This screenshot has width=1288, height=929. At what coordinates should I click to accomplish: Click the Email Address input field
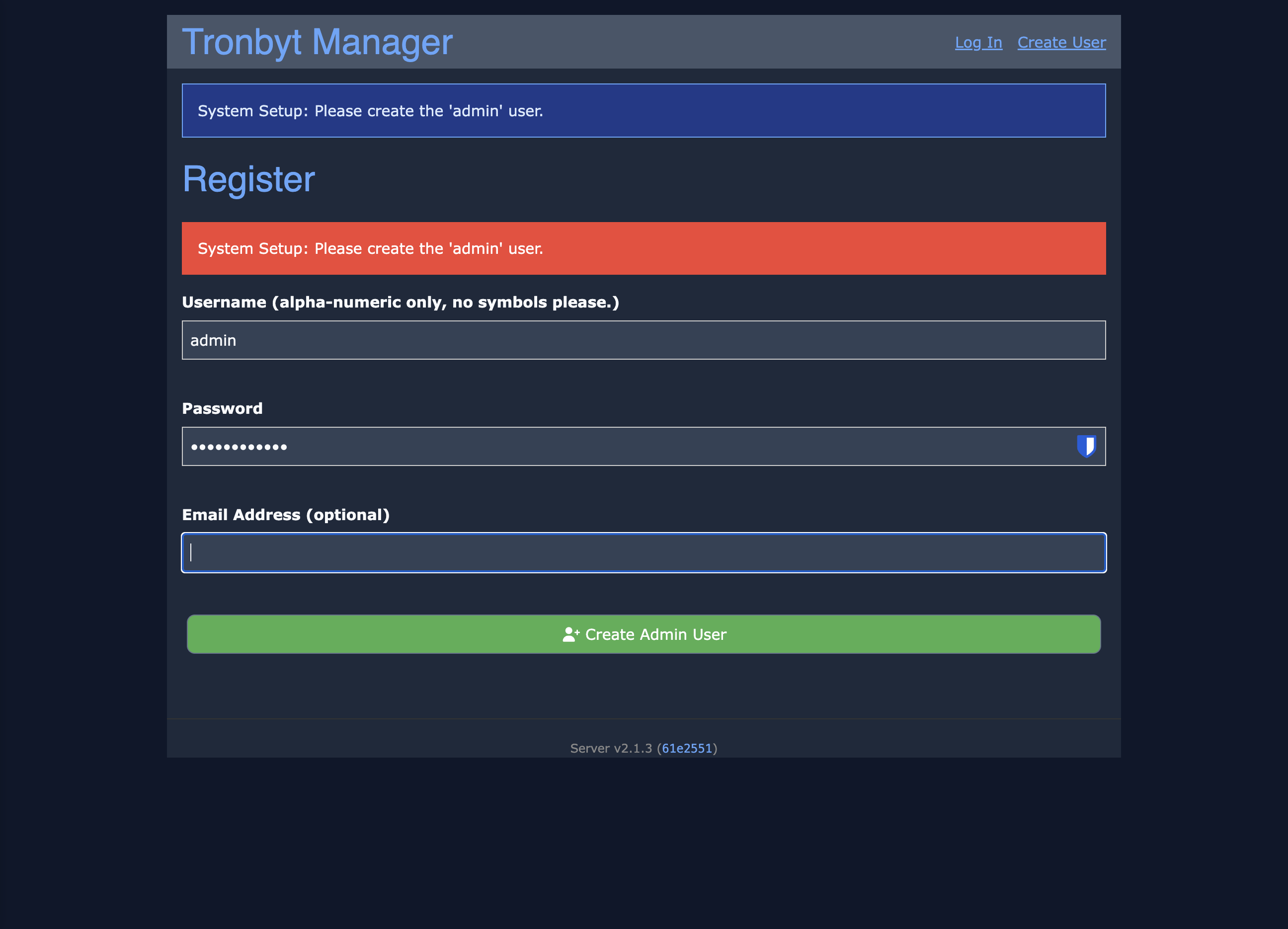(x=644, y=552)
